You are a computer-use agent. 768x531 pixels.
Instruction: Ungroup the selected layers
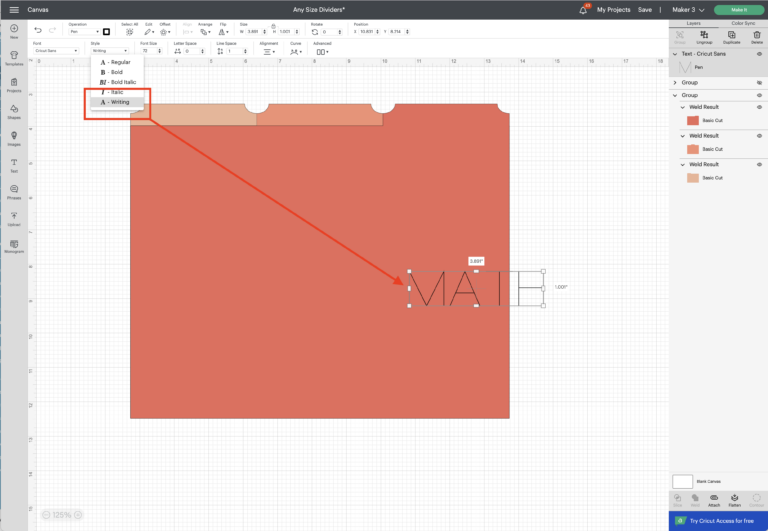(x=706, y=40)
